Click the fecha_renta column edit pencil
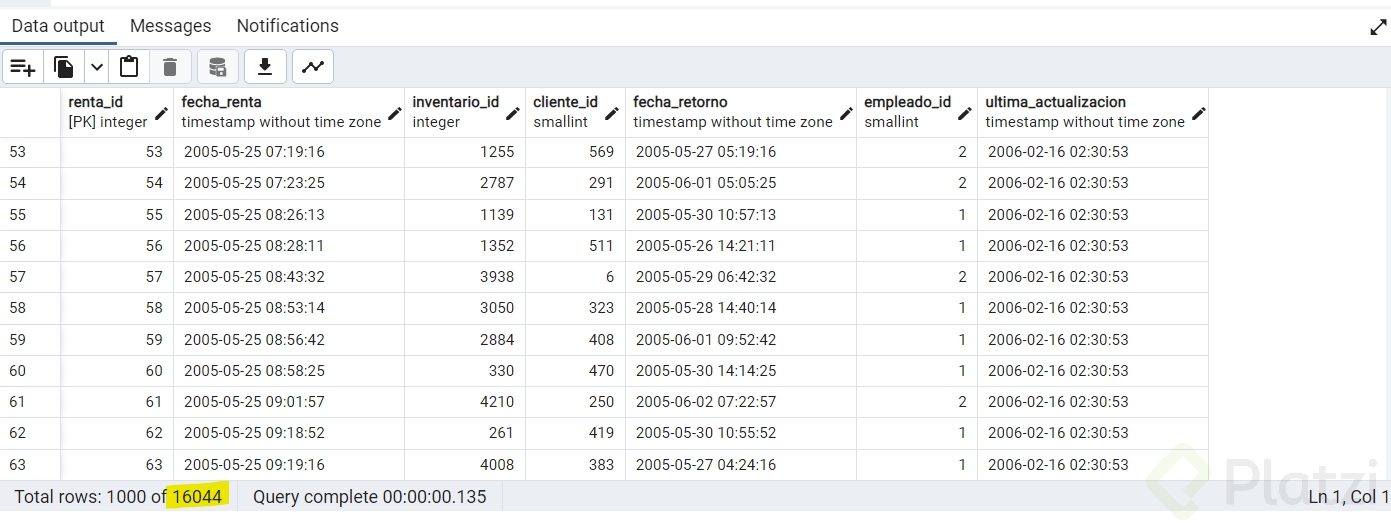 click(x=394, y=113)
